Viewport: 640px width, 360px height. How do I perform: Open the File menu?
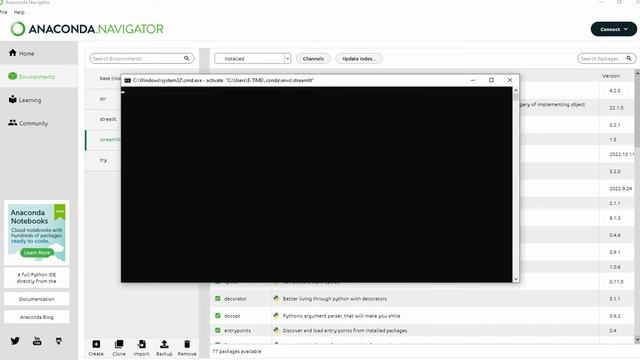pos(4,12)
